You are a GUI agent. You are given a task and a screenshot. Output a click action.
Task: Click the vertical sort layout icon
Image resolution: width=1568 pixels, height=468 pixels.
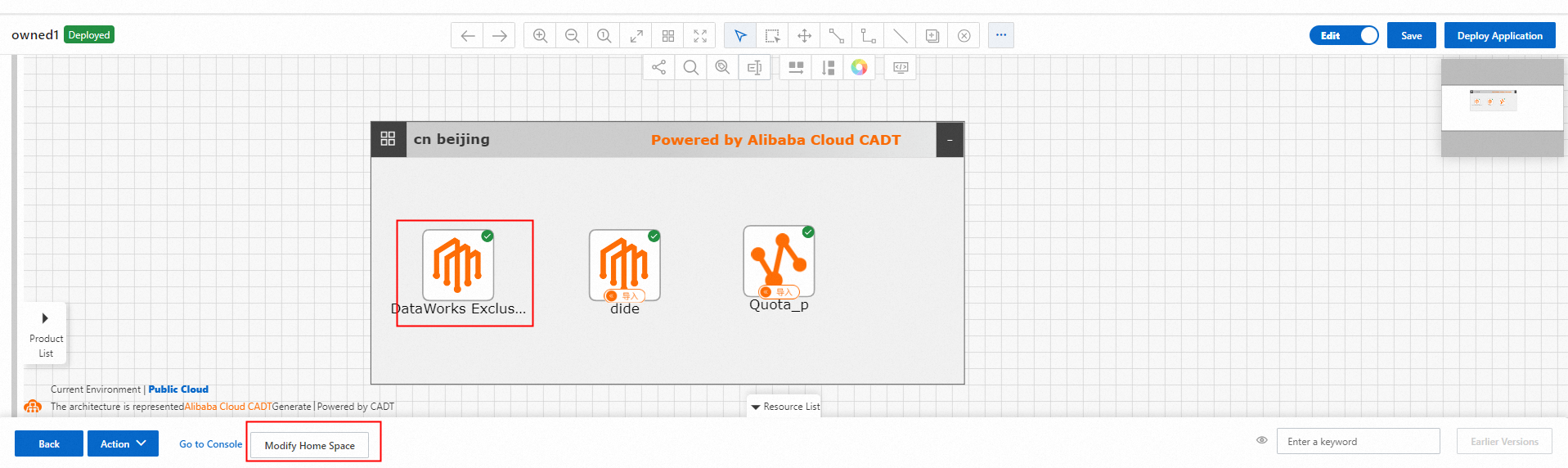pos(828,67)
